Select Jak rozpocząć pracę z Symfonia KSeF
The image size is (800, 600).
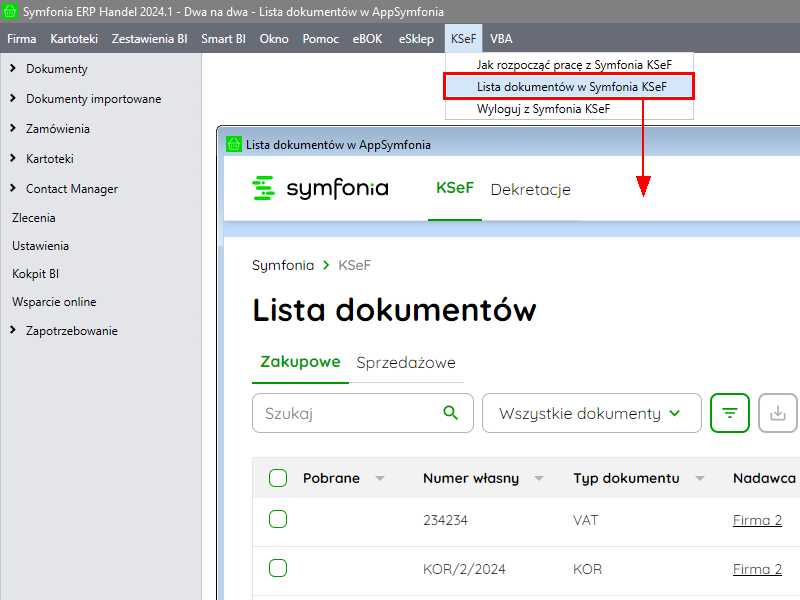(x=569, y=65)
